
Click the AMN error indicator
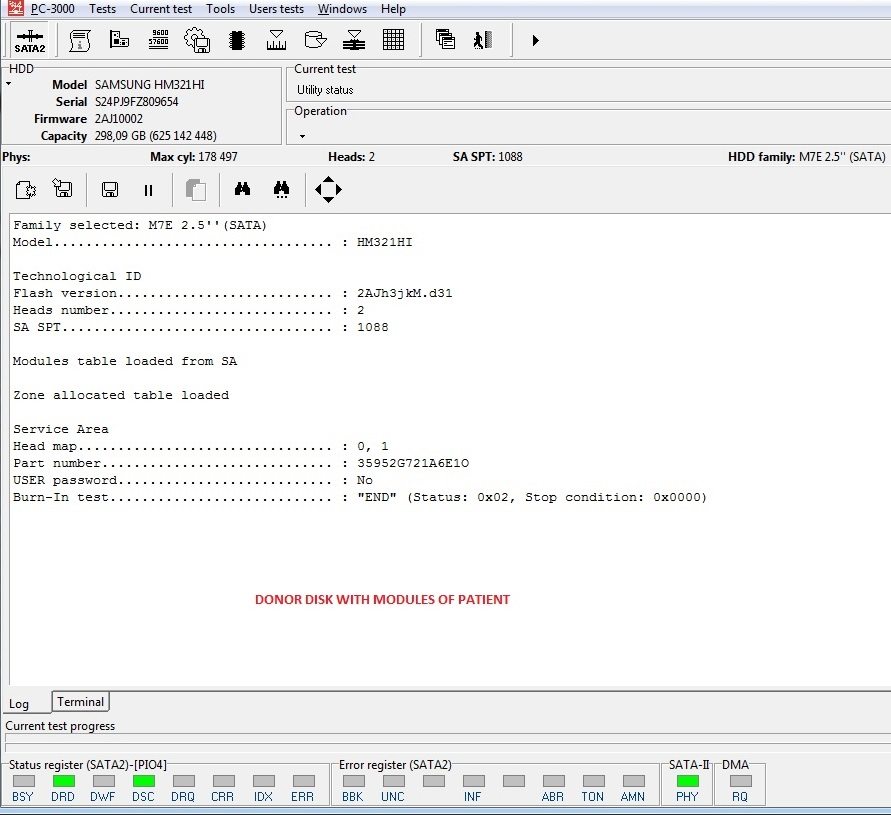(x=634, y=781)
